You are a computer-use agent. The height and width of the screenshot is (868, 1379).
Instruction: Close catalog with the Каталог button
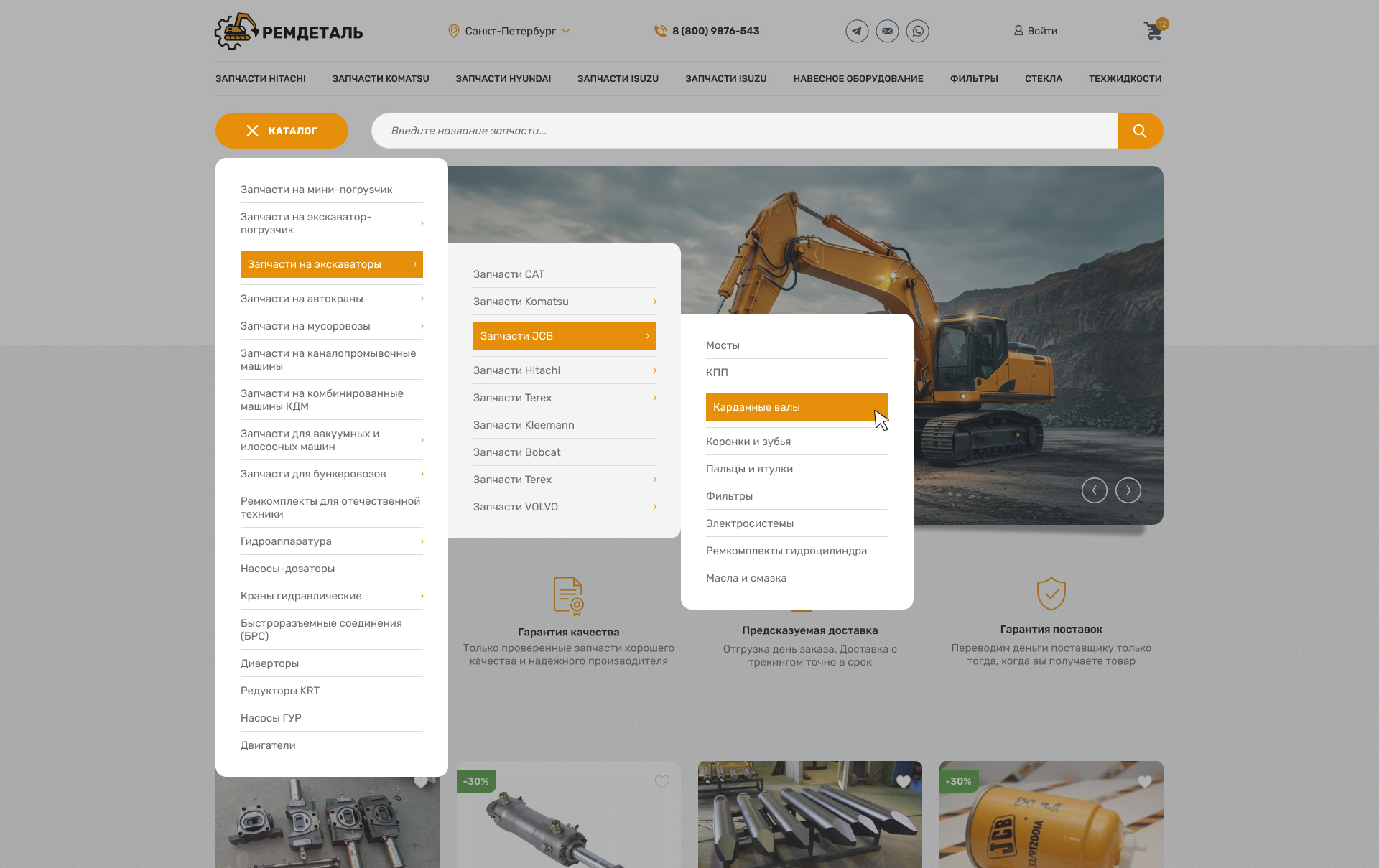(282, 131)
